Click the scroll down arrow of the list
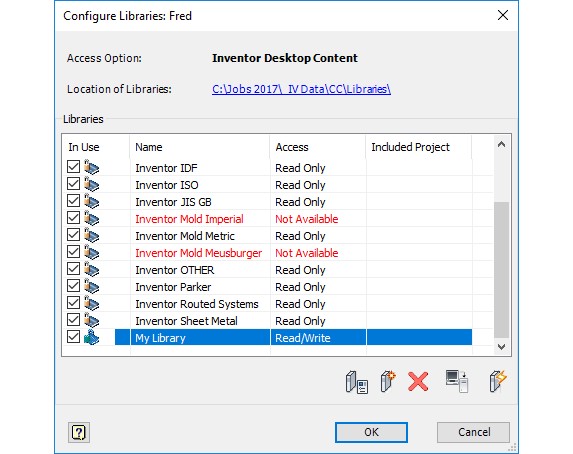The height and width of the screenshot is (454, 573). click(x=501, y=347)
